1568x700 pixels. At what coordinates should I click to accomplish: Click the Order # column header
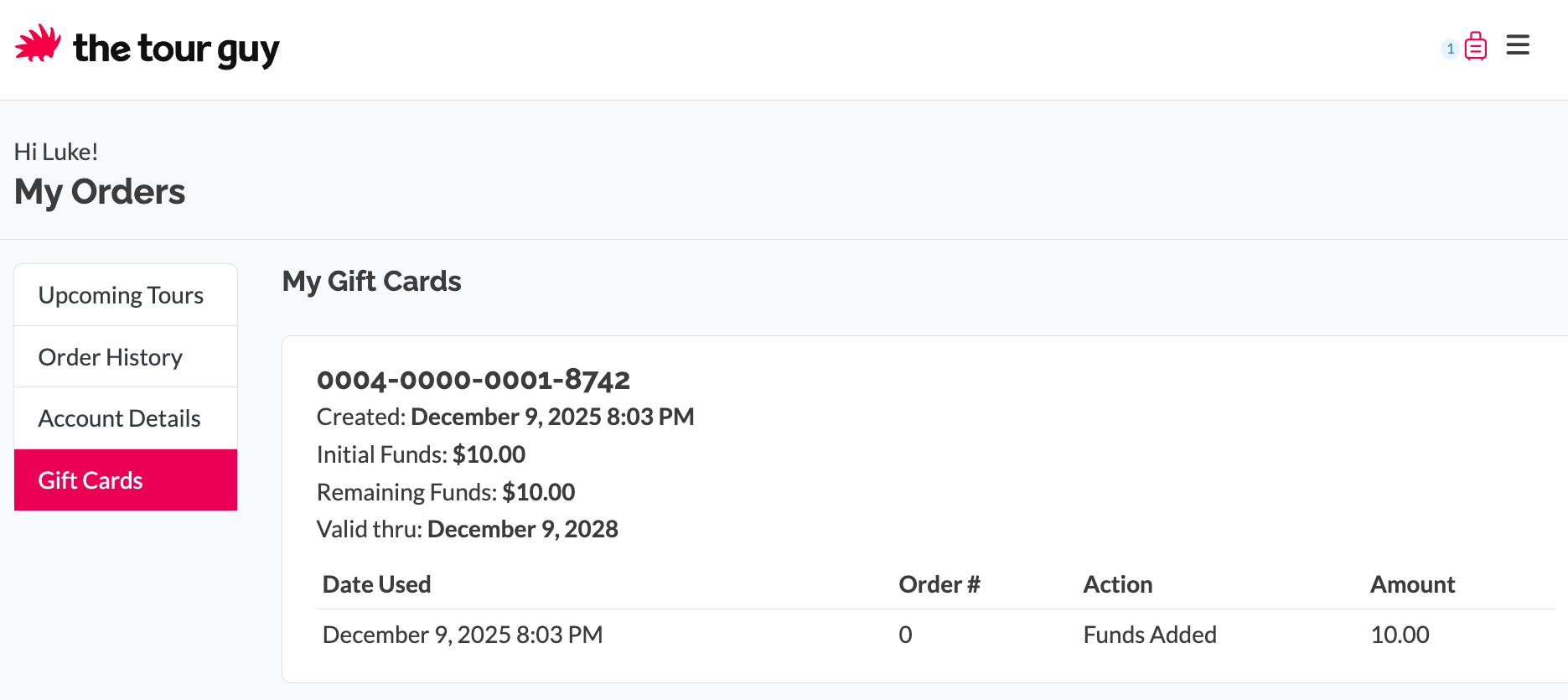tap(939, 584)
